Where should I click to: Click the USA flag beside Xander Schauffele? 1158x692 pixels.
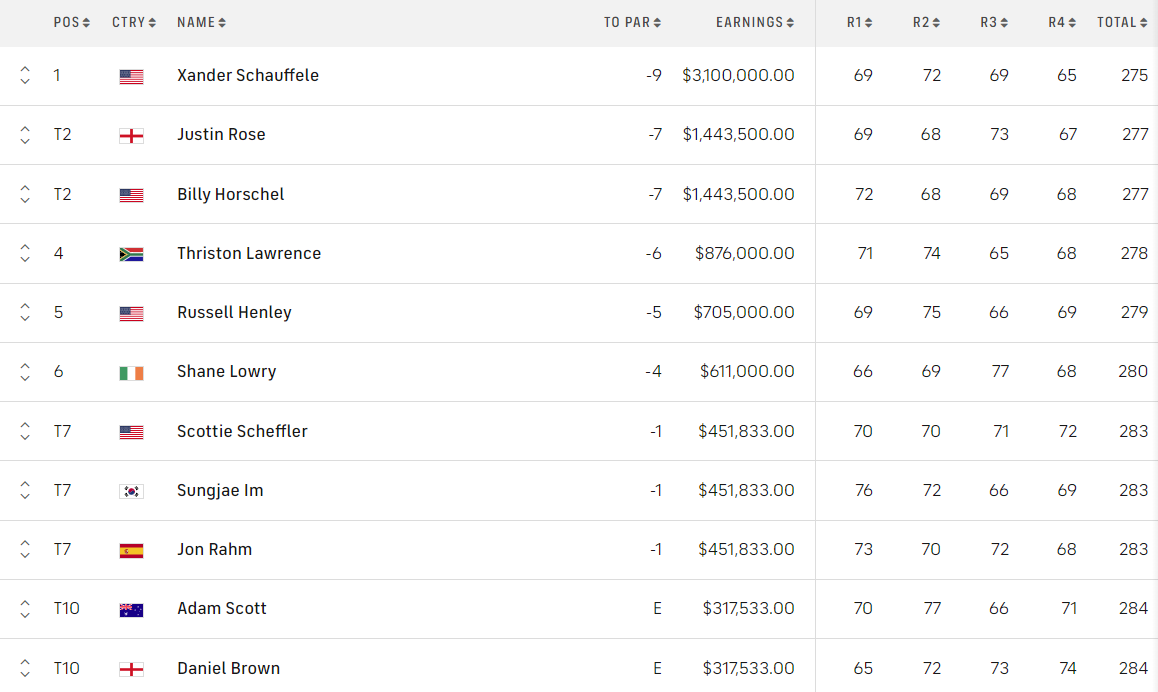tap(131, 76)
